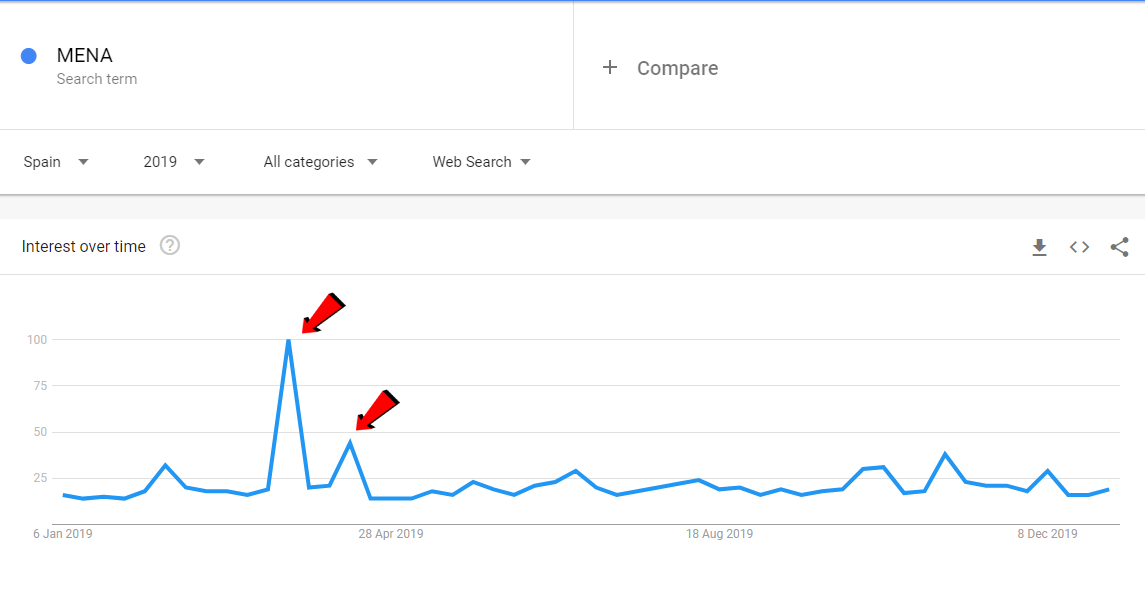Click the red arrow at the smaller peak

378,410
